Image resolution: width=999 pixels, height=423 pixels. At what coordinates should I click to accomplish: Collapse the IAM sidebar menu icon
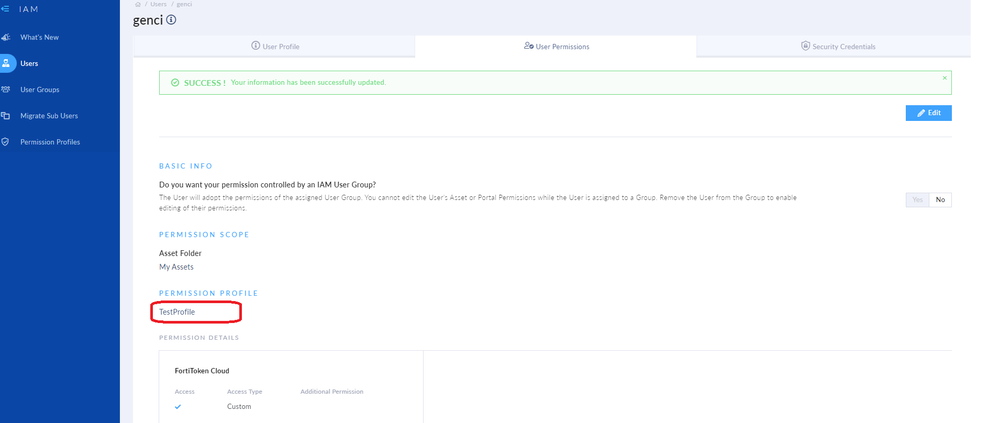6,9
